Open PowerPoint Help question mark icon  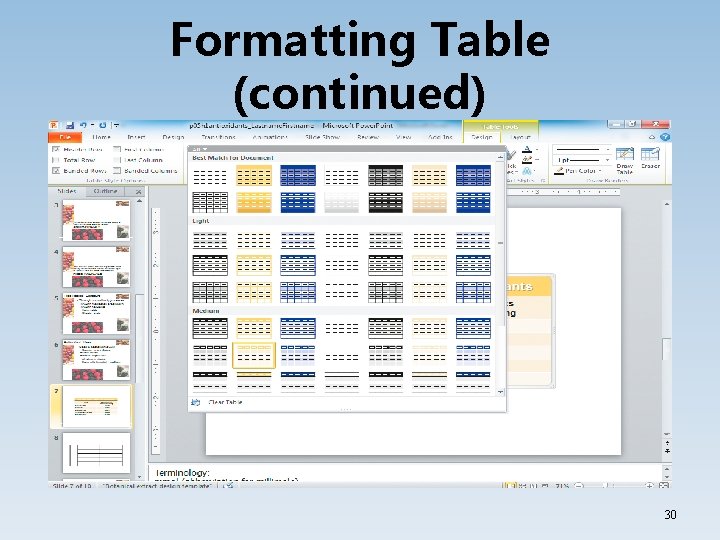coord(665,137)
